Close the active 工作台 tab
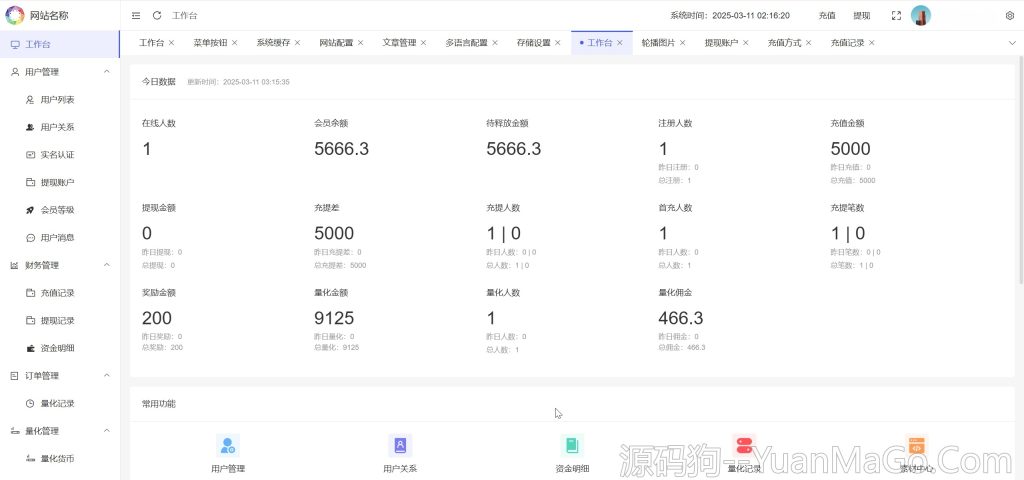The width and height of the screenshot is (1024, 480). coord(620,43)
